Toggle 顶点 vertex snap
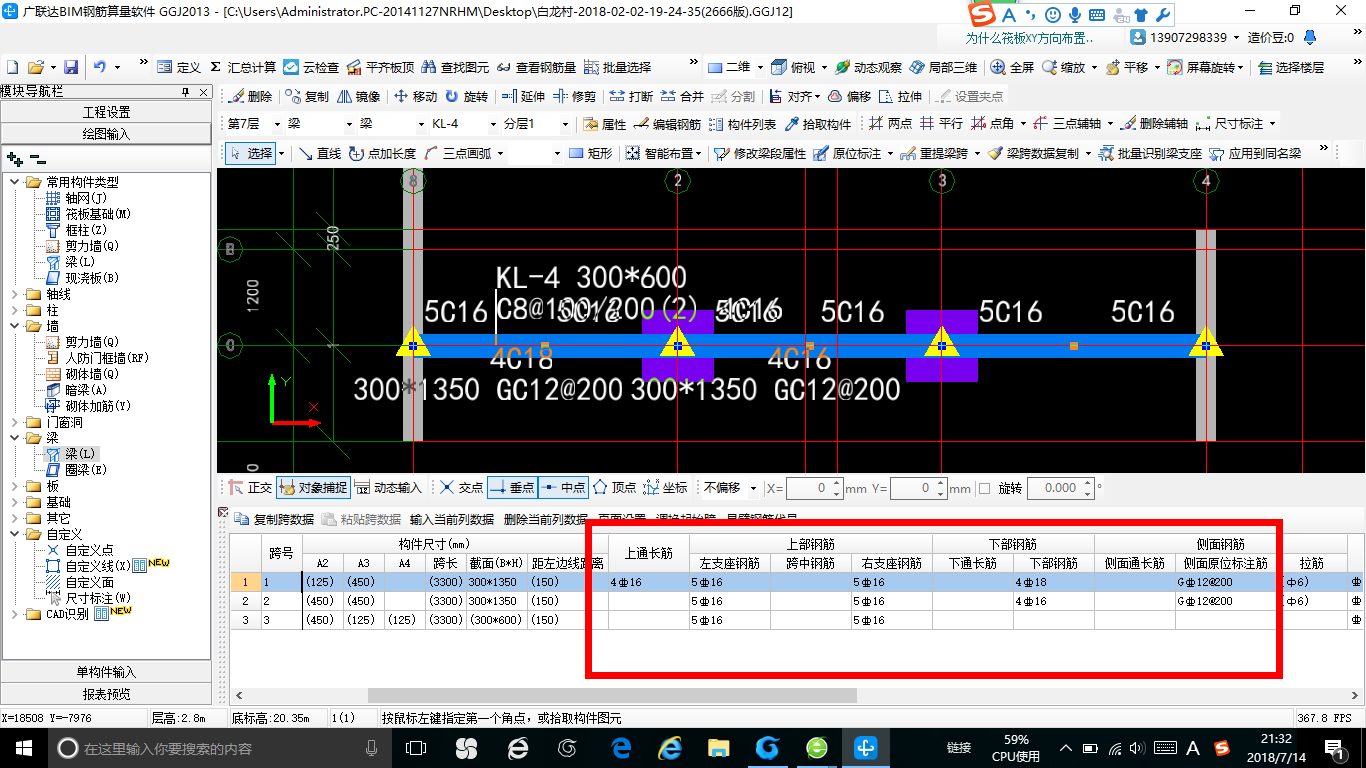Viewport: 1366px width, 768px height. [x=614, y=488]
